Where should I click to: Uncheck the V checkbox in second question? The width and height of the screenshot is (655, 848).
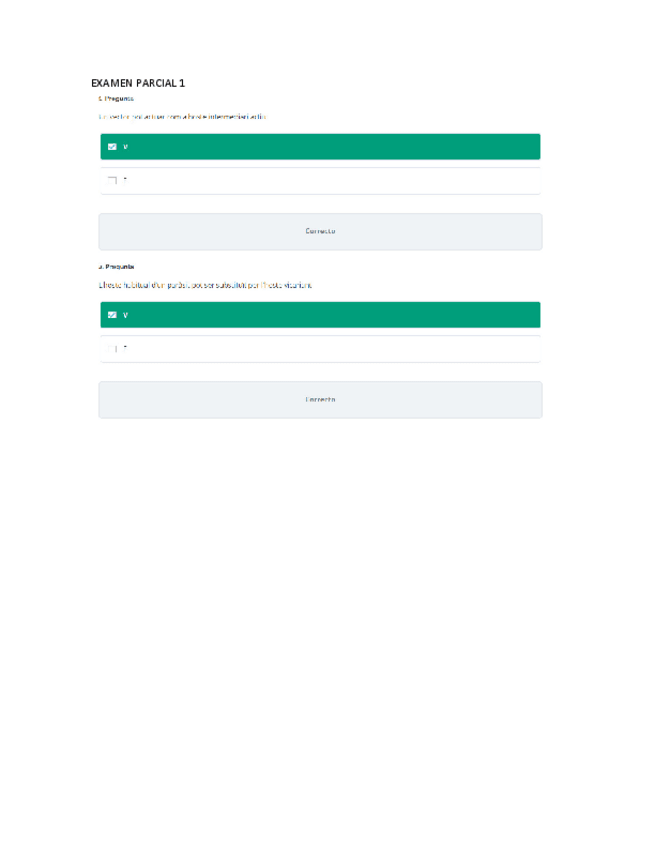point(112,315)
